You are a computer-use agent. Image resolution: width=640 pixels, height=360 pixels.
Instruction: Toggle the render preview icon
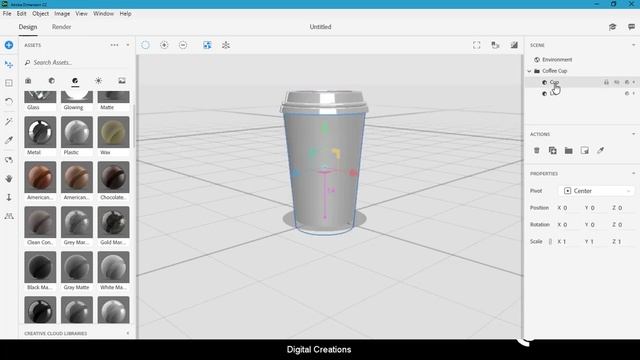514,45
